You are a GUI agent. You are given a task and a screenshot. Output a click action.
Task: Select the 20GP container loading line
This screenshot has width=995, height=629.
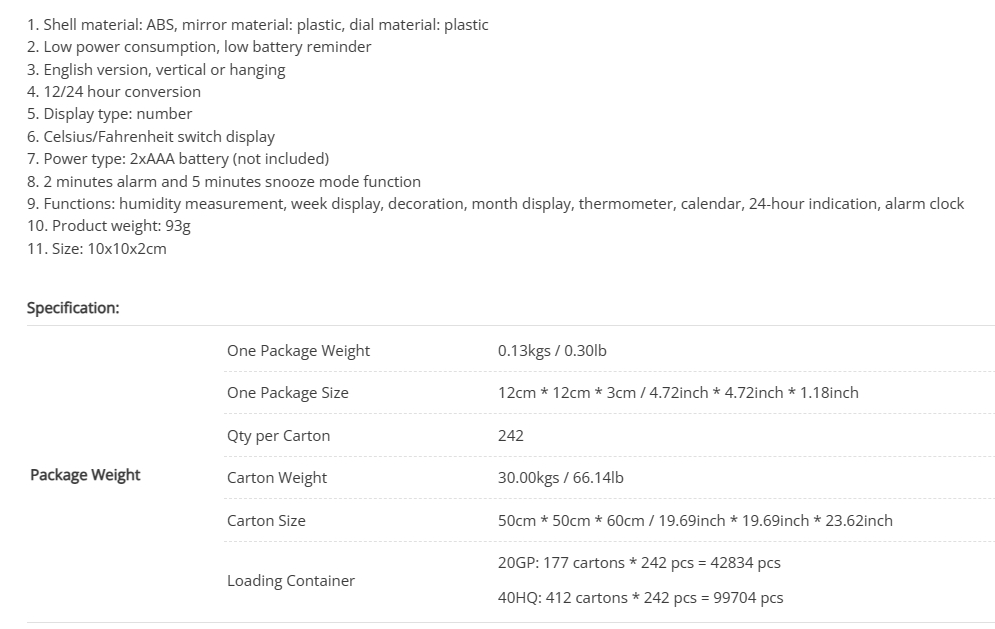[639, 563]
